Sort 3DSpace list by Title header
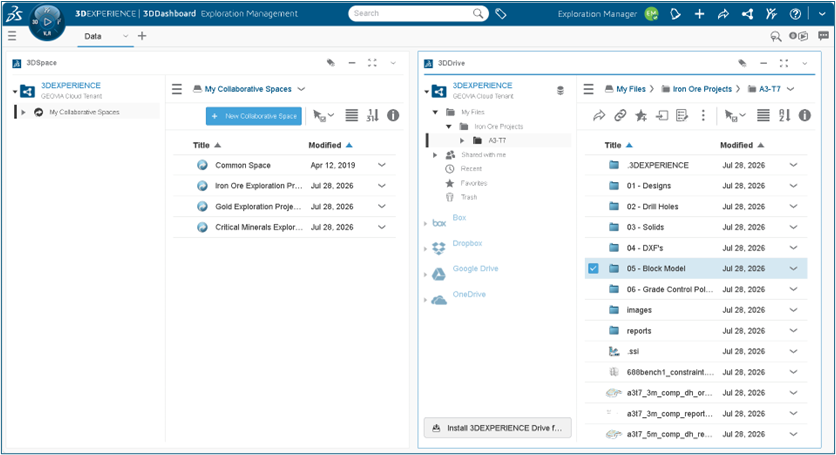This screenshot has height=455, width=836. pyautogui.click(x=201, y=145)
